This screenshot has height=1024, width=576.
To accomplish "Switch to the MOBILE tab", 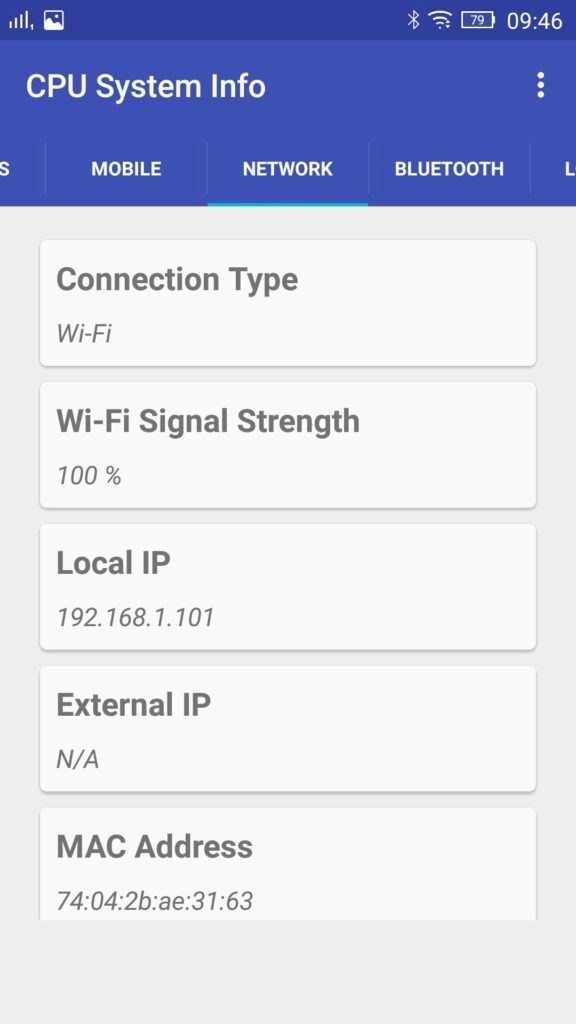I will 126,169.
